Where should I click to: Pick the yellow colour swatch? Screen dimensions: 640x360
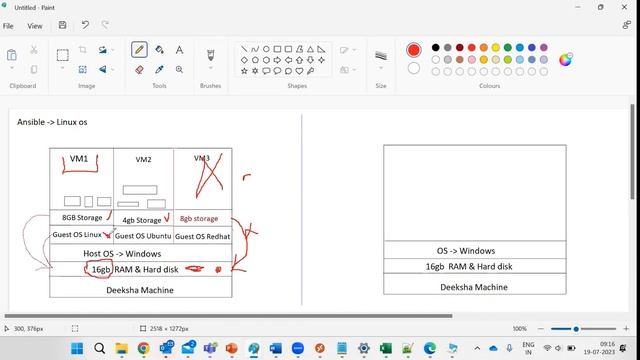pos(496,47)
